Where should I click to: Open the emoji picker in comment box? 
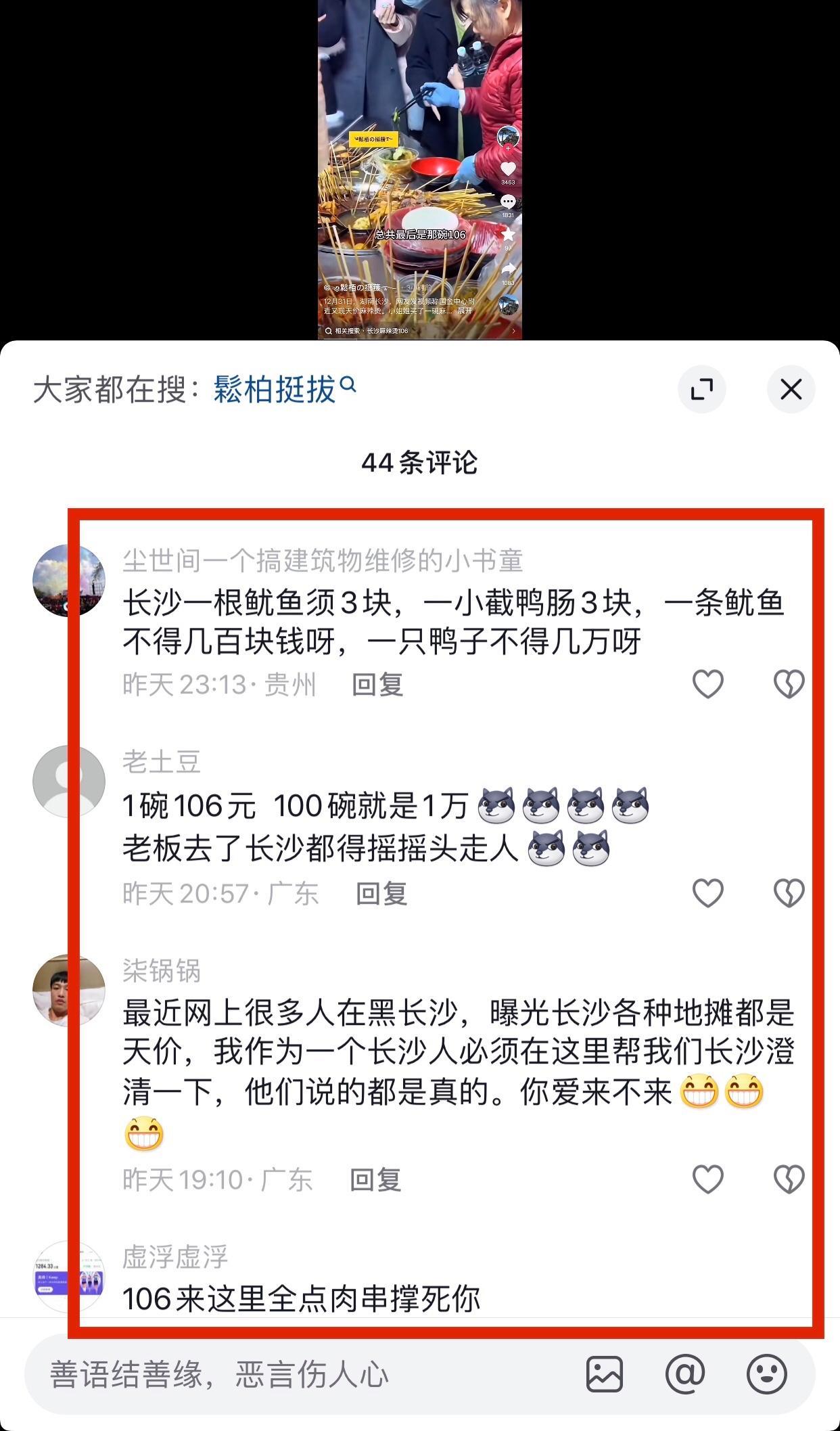(766, 1374)
